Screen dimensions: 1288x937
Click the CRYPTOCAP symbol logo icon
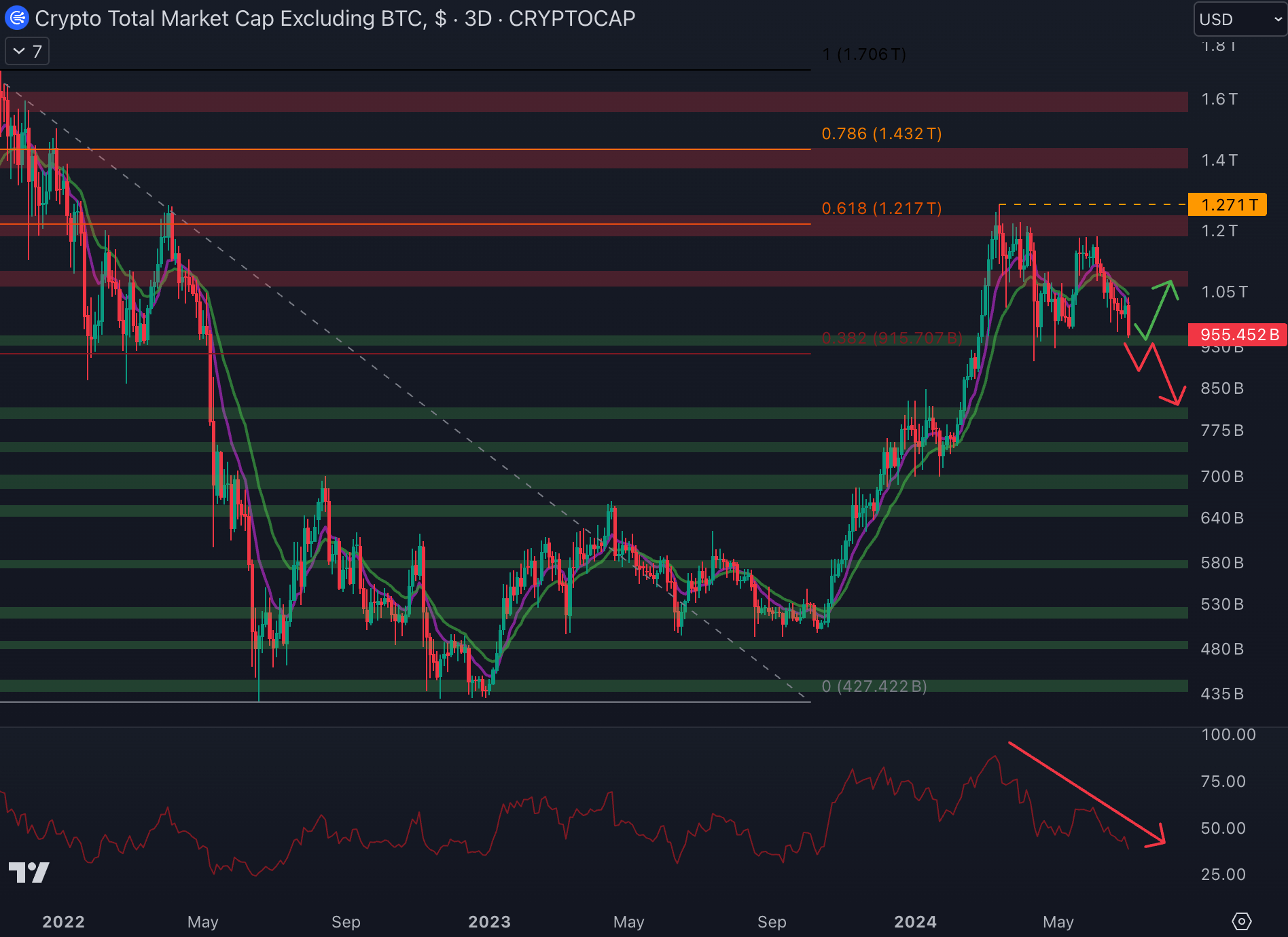(x=16, y=18)
